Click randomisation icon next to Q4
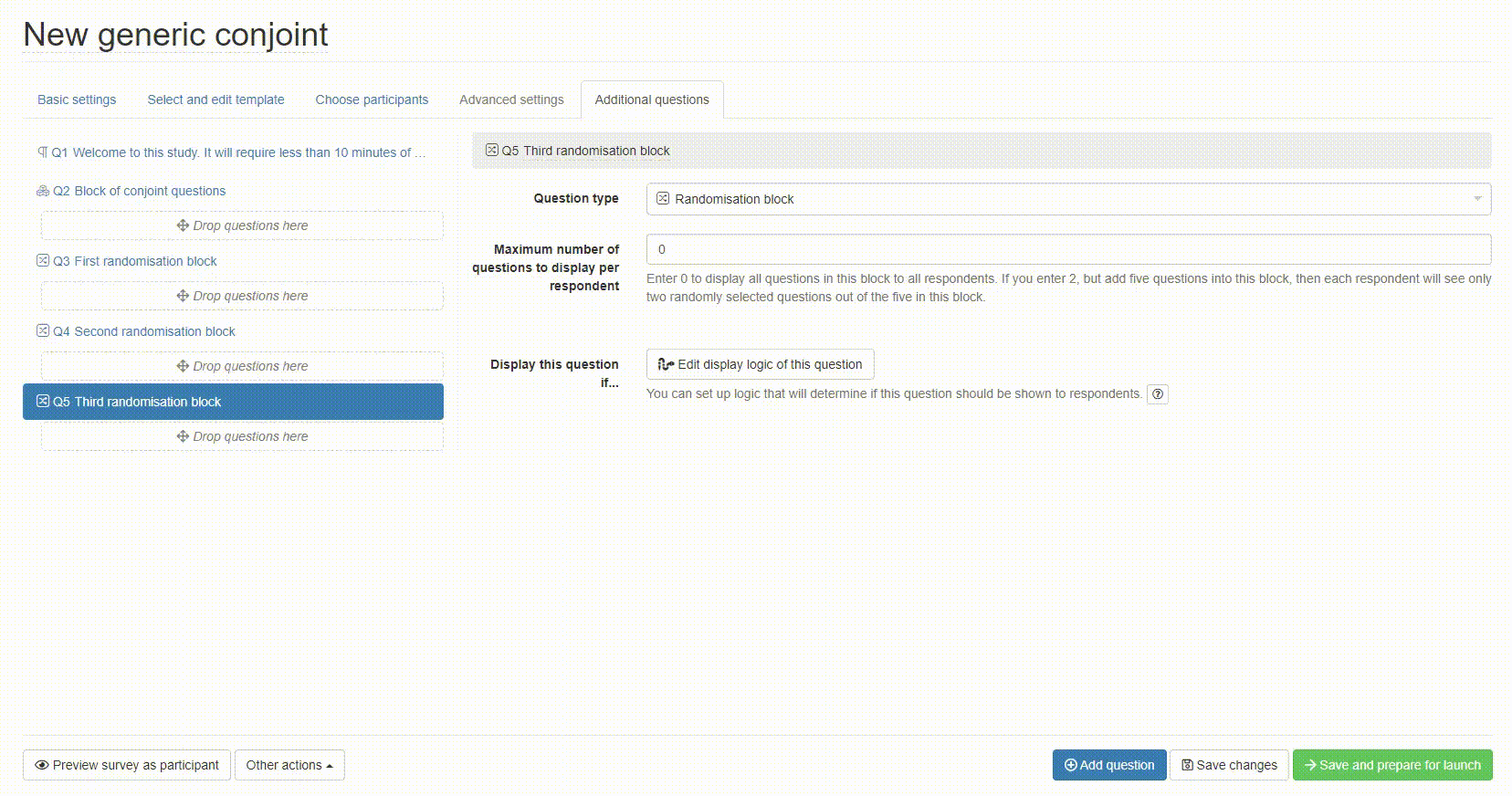This screenshot has height=796, width=1512. (43, 330)
